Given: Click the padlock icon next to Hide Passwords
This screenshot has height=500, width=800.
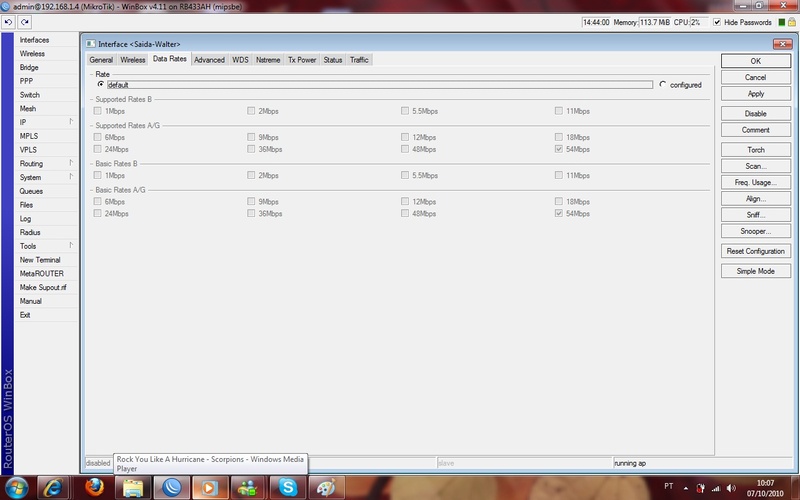Looking at the screenshot, I should [x=792, y=22].
